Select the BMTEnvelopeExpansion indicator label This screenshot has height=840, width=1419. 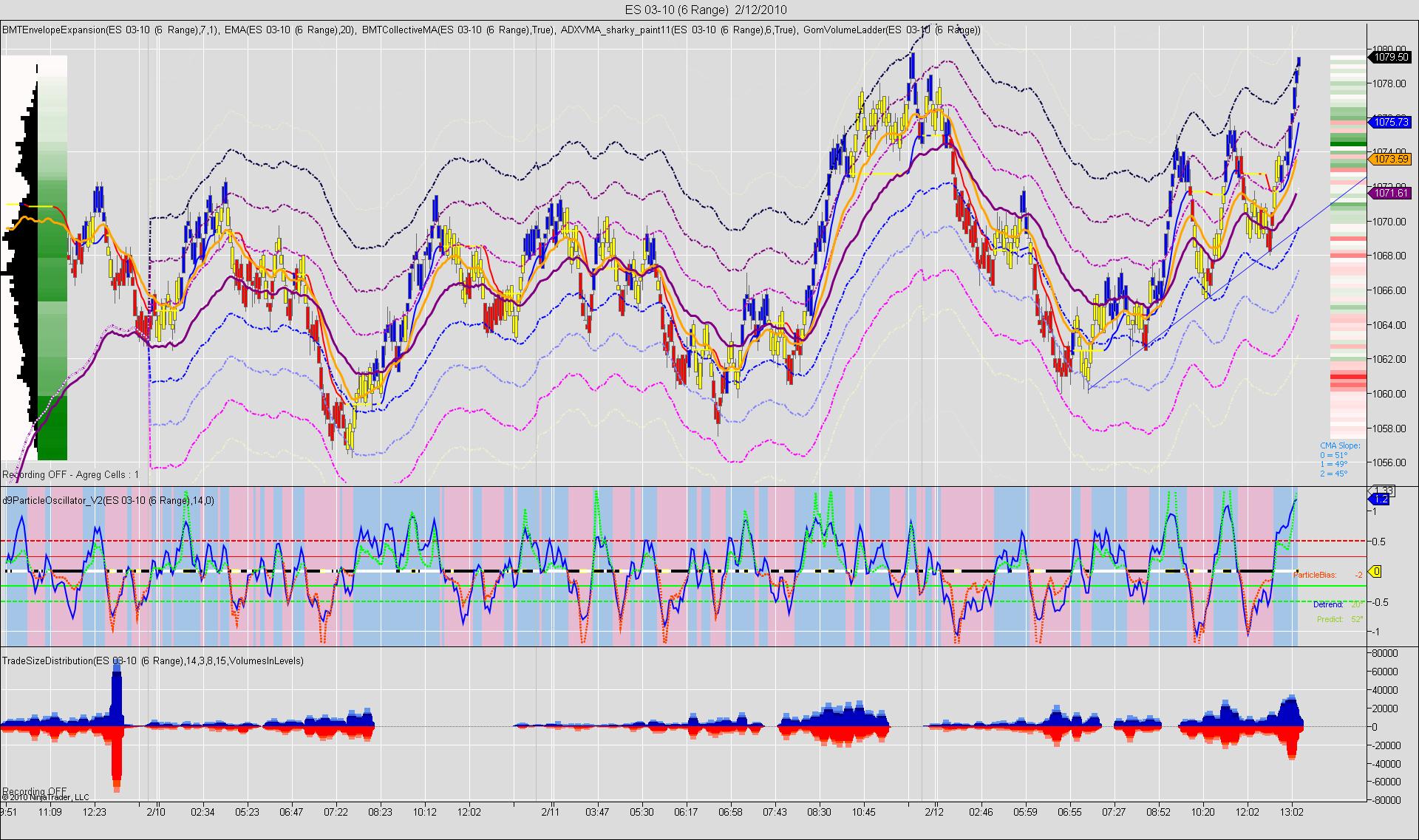tap(110, 30)
